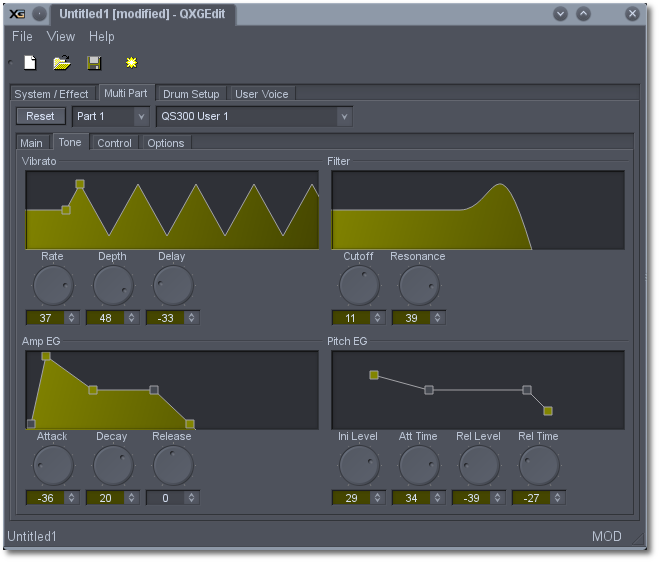Click the Pitch EG Rel Time knob

click(x=539, y=466)
